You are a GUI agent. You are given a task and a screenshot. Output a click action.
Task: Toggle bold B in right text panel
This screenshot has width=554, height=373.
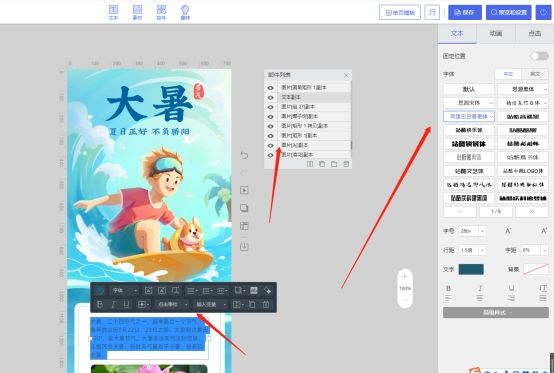(x=448, y=288)
